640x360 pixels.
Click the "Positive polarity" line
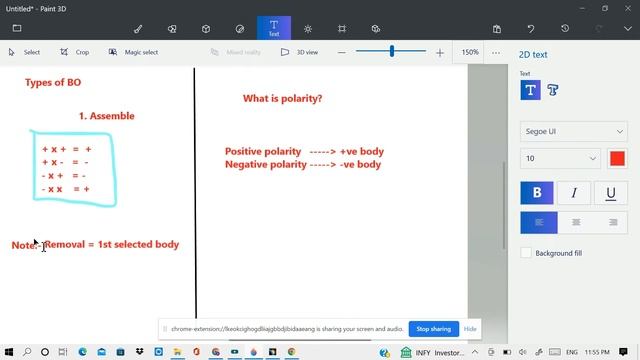tap(304, 151)
